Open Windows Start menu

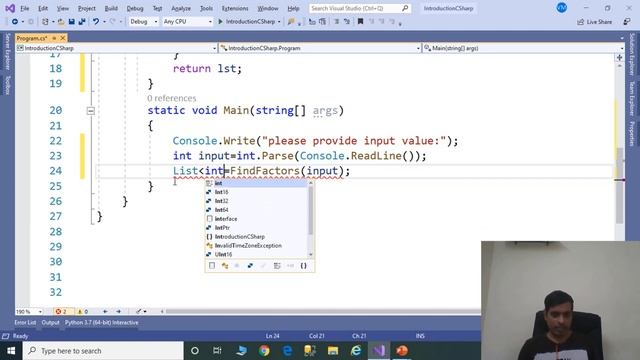point(11,351)
